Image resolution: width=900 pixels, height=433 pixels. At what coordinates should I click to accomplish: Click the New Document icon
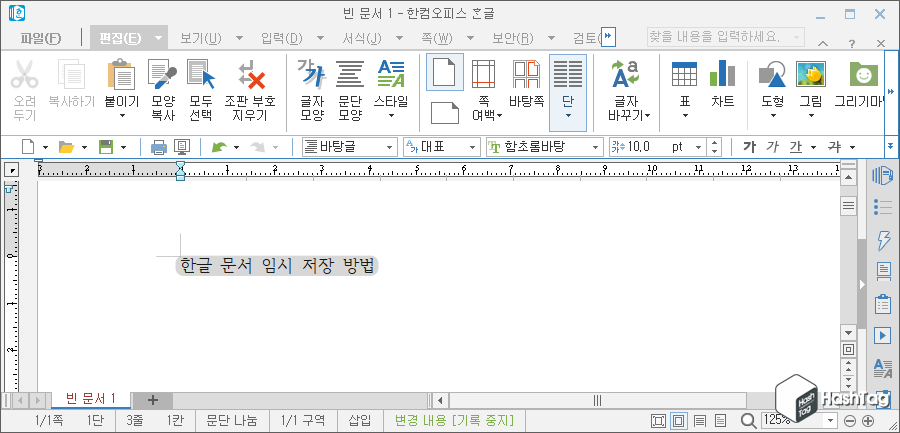(x=28, y=148)
